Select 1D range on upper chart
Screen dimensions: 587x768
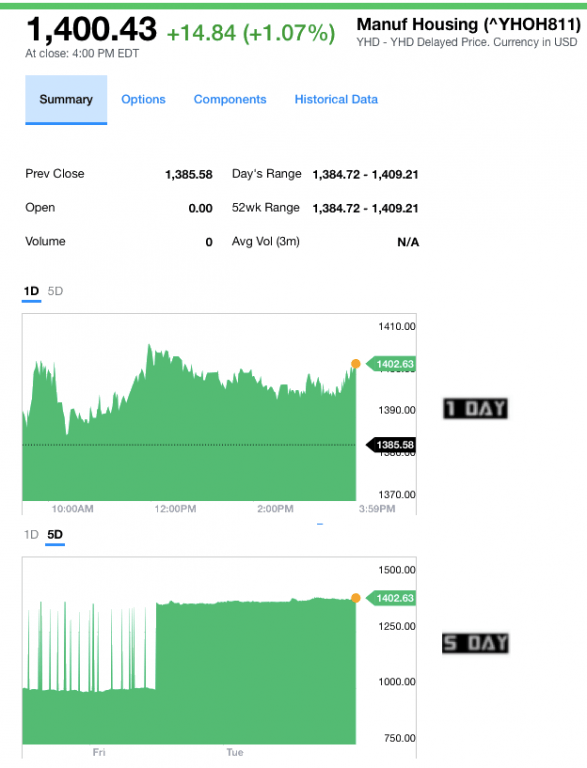pos(31,291)
